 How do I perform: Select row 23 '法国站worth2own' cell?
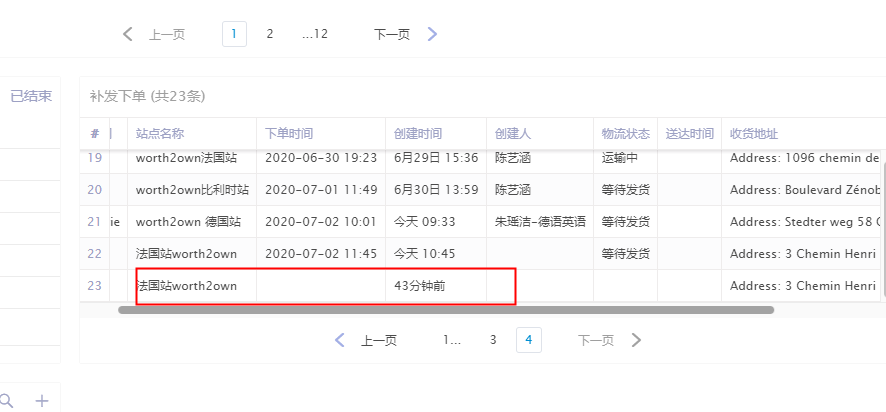(187, 286)
